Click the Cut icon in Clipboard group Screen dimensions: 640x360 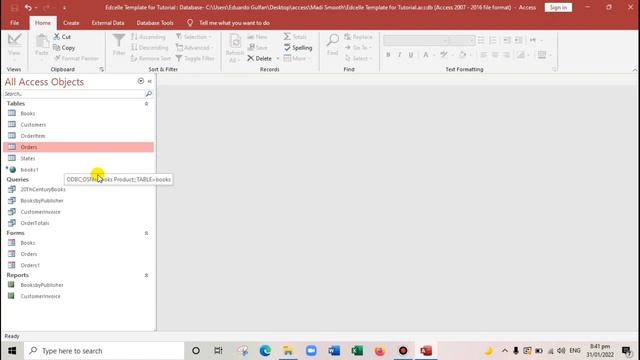click(57, 37)
